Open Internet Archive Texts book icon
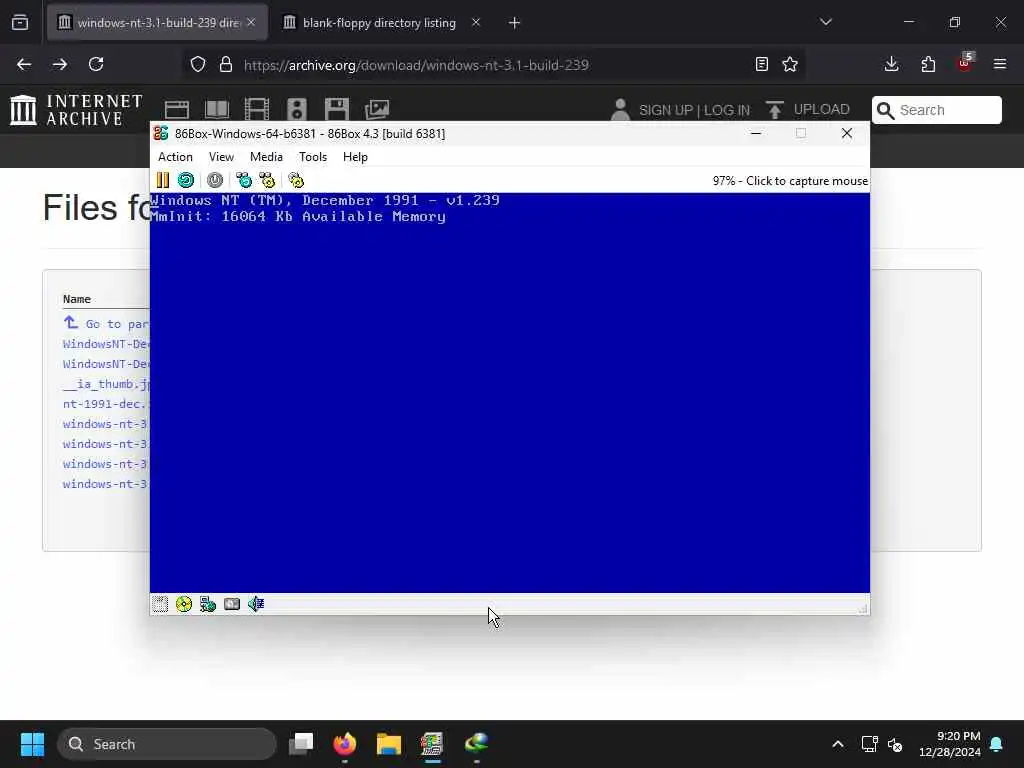This screenshot has width=1024, height=768. (x=217, y=109)
